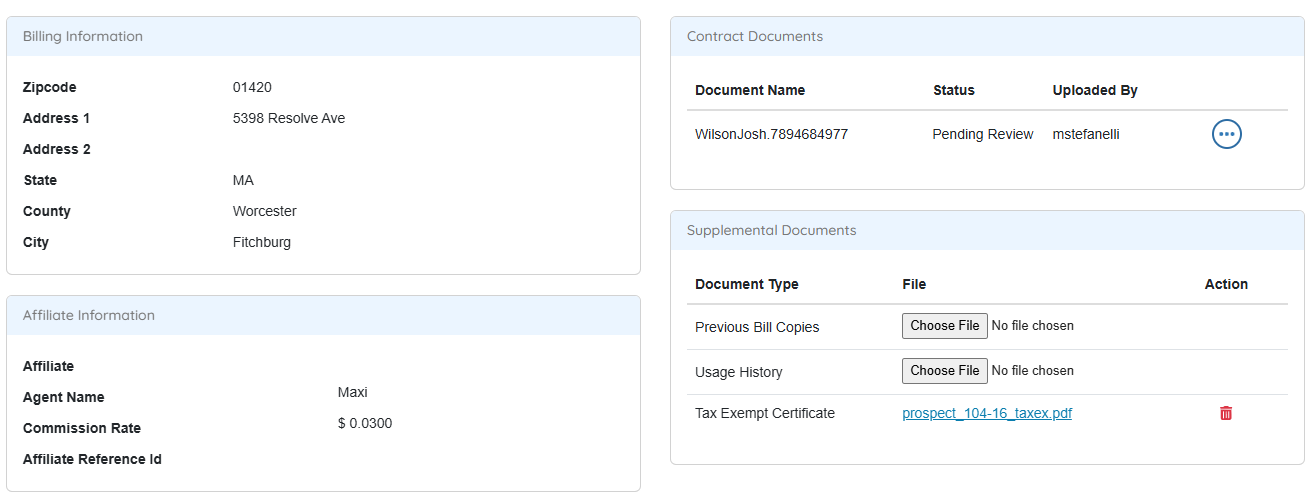Open the prospect_104-16_taxex.pdf link
The image size is (1315, 504).
(986, 413)
